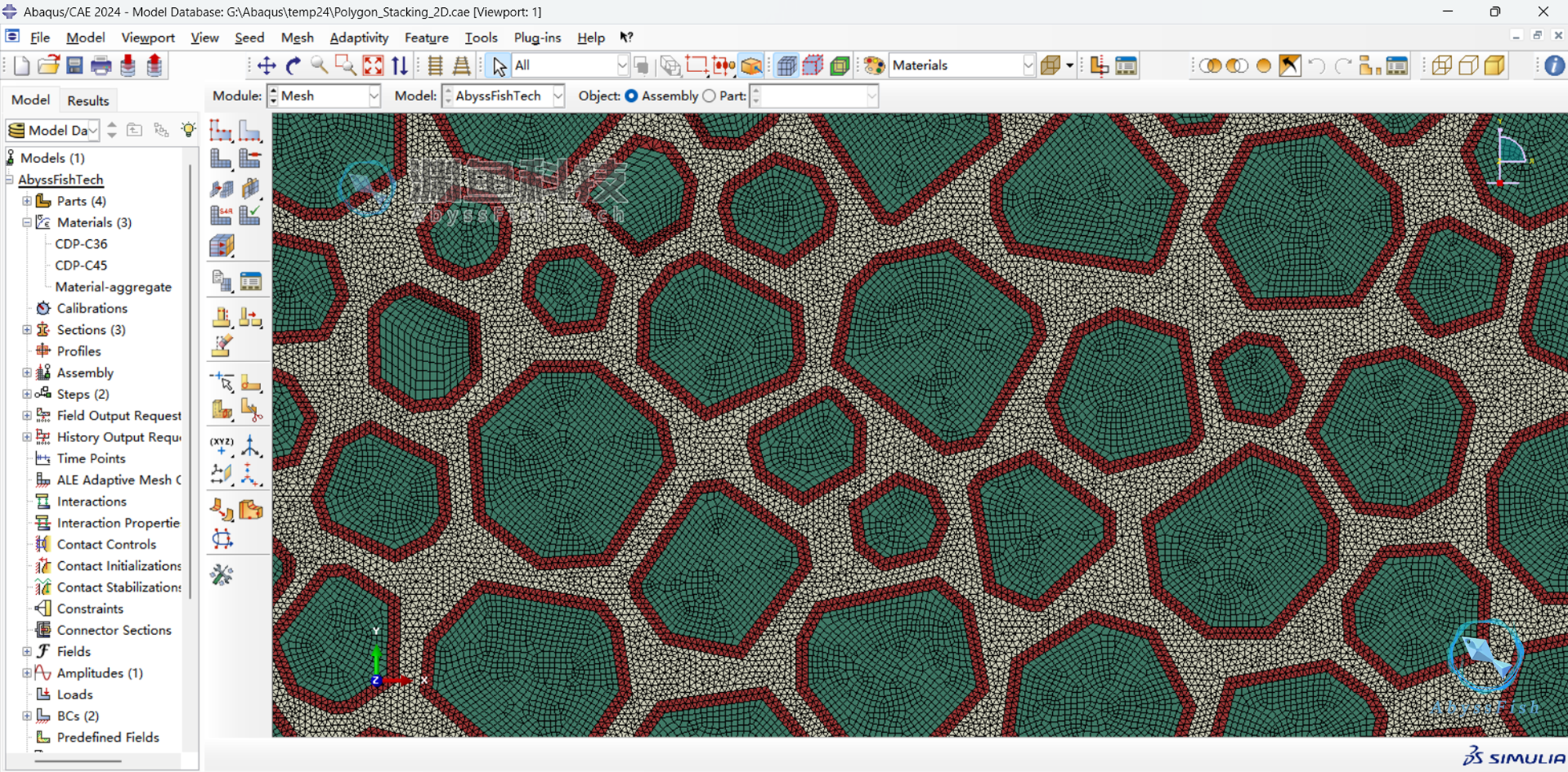The height and width of the screenshot is (772, 1568).
Task: Select the Pan View tool
Action: [x=267, y=66]
